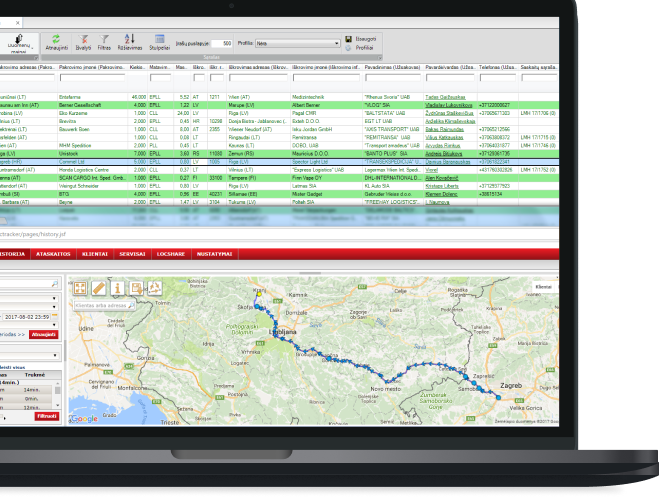Select the "DHL-INTERNATIONAL" cell in Tampere row
This screenshot has width=660, height=498.
point(393,178)
